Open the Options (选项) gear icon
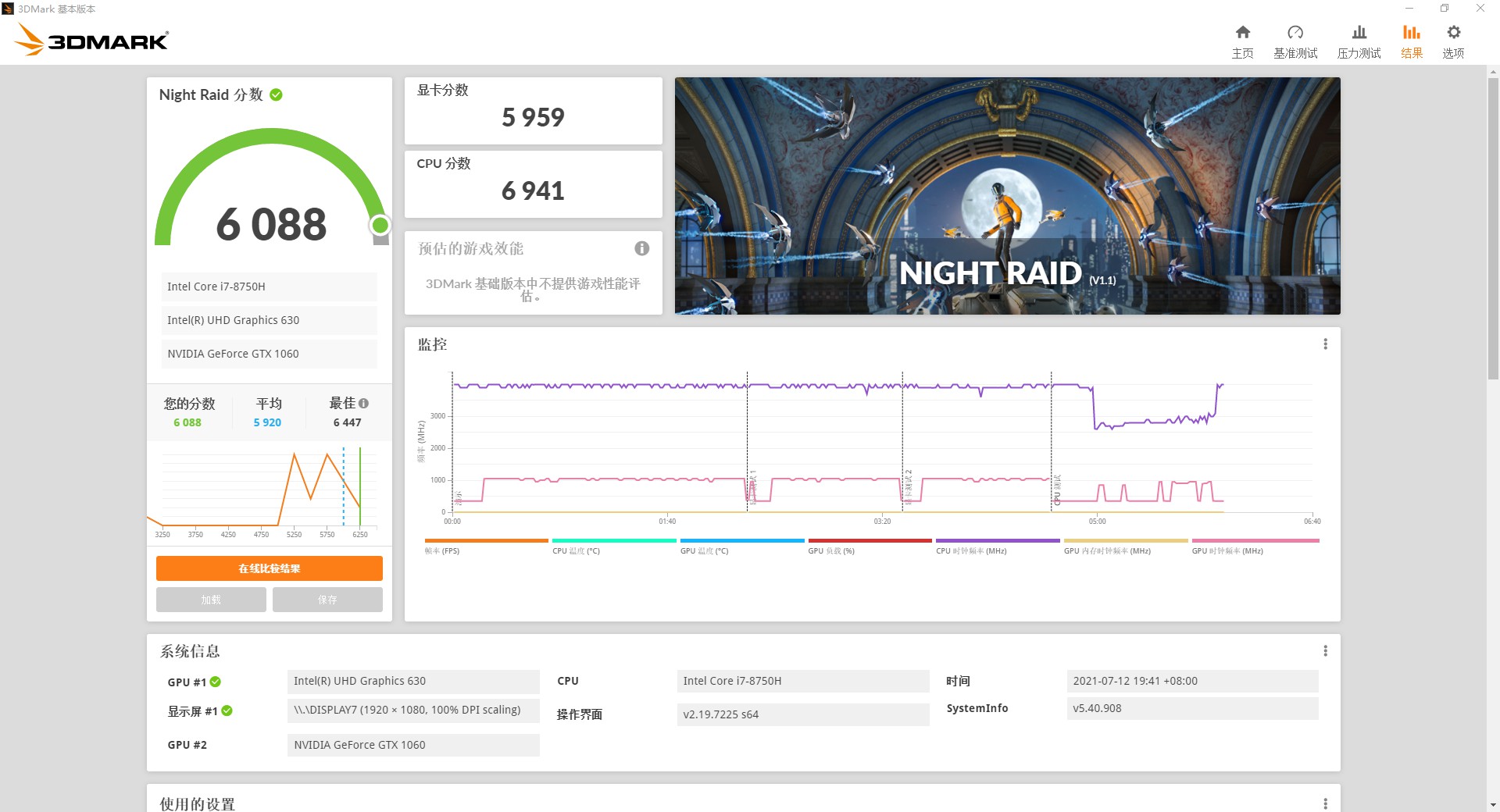 (1453, 33)
